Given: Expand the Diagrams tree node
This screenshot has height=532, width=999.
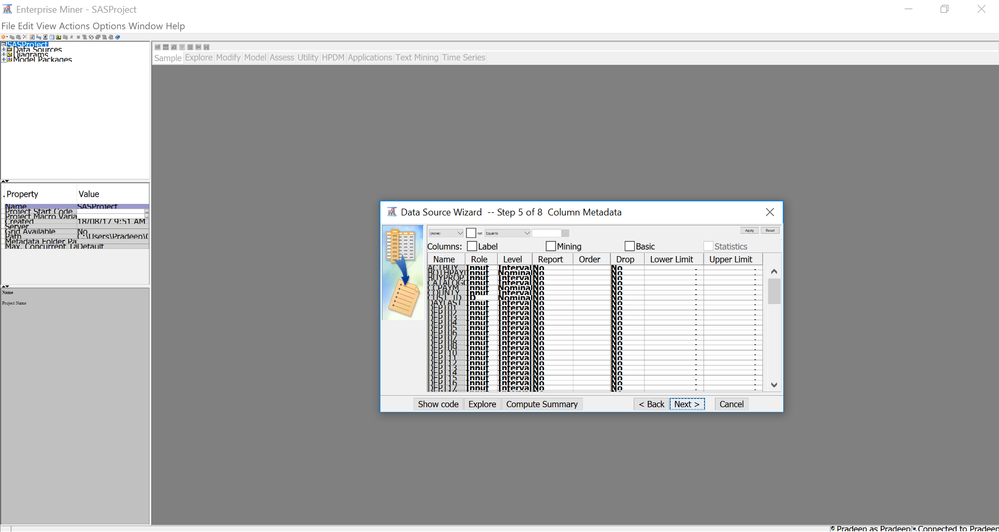Looking at the screenshot, I should pyautogui.click(x=4, y=54).
